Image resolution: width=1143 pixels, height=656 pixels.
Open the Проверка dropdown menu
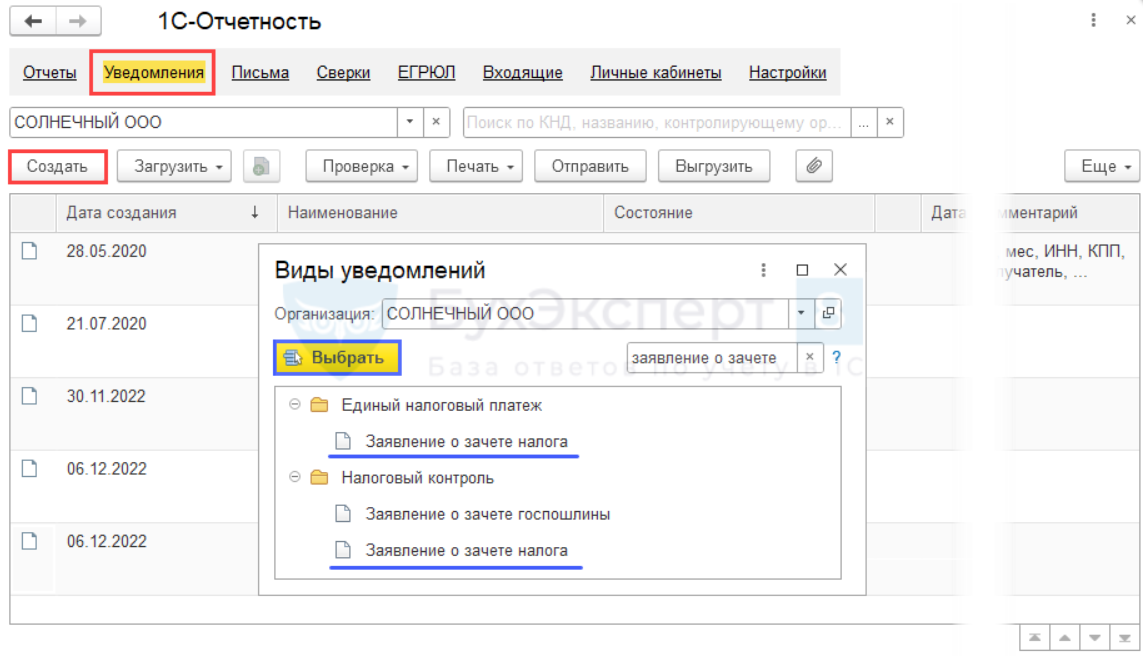click(362, 166)
